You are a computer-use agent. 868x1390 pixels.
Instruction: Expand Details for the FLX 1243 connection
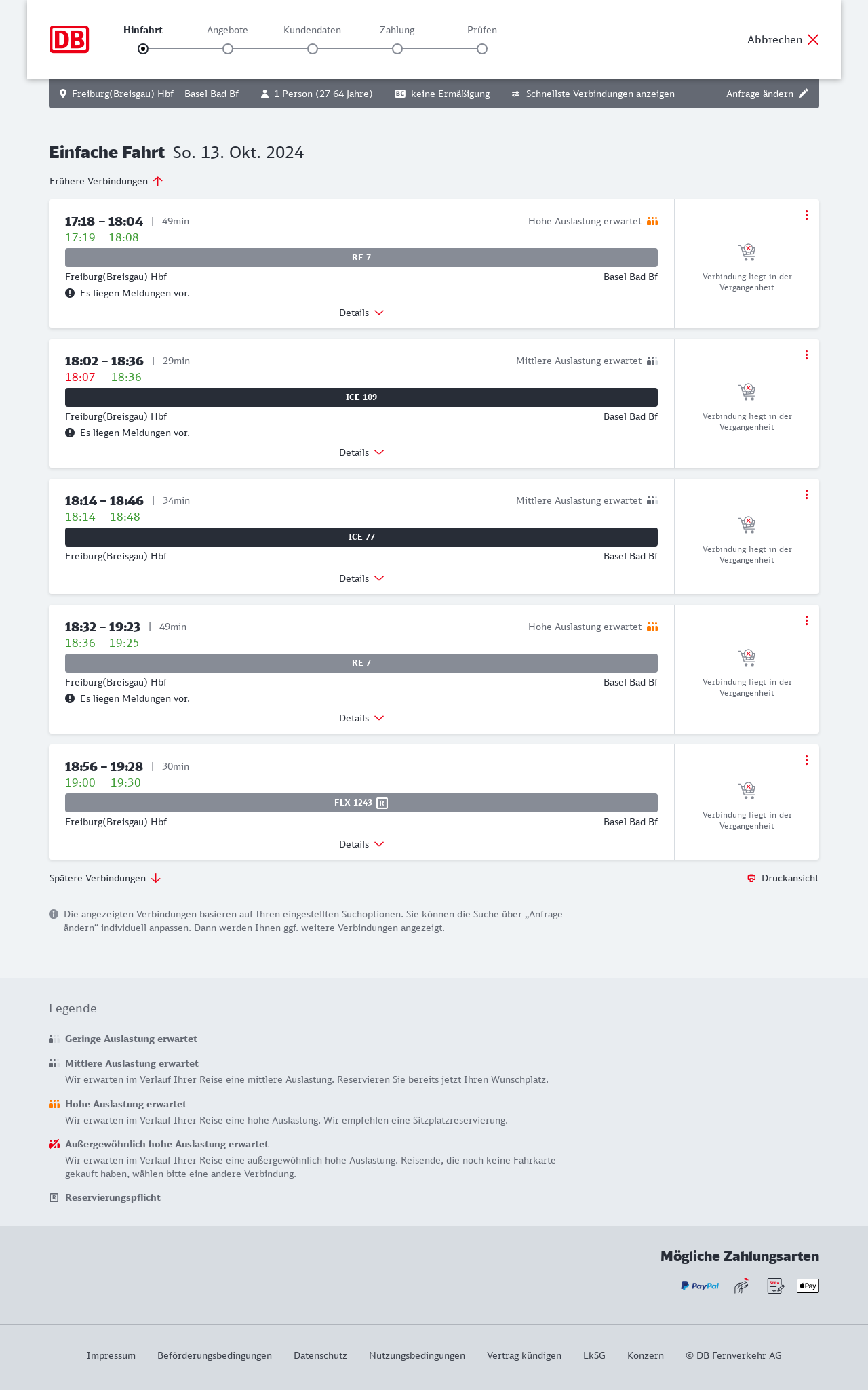(361, 844)
